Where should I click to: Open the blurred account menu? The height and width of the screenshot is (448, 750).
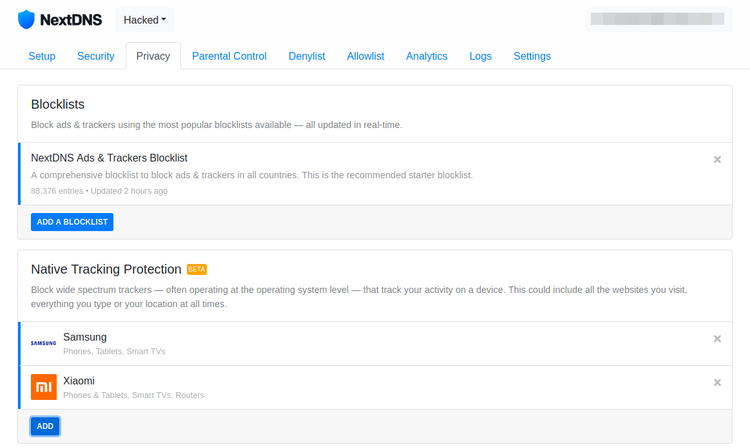pos(659,20)
